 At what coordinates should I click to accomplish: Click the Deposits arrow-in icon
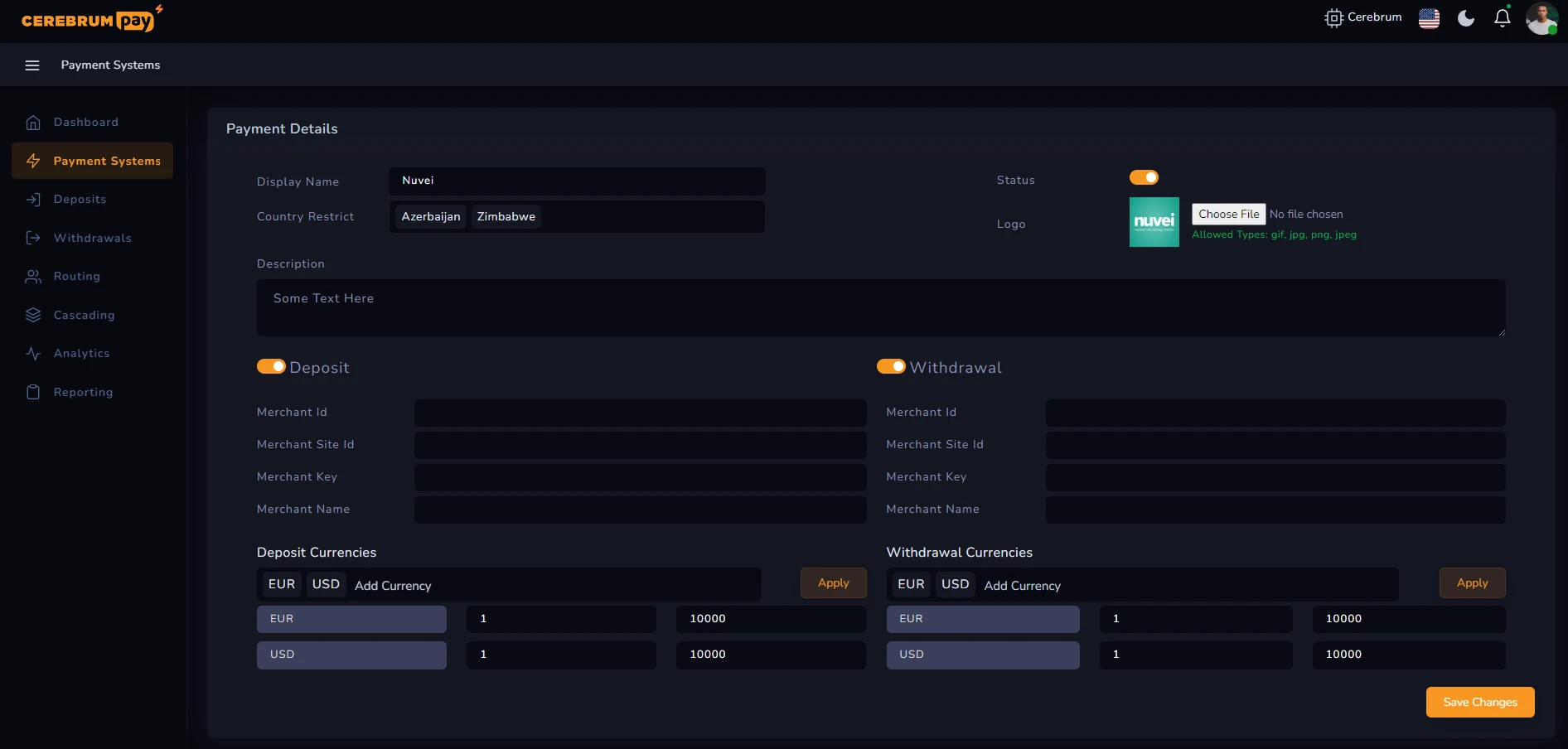coord(33,200)
